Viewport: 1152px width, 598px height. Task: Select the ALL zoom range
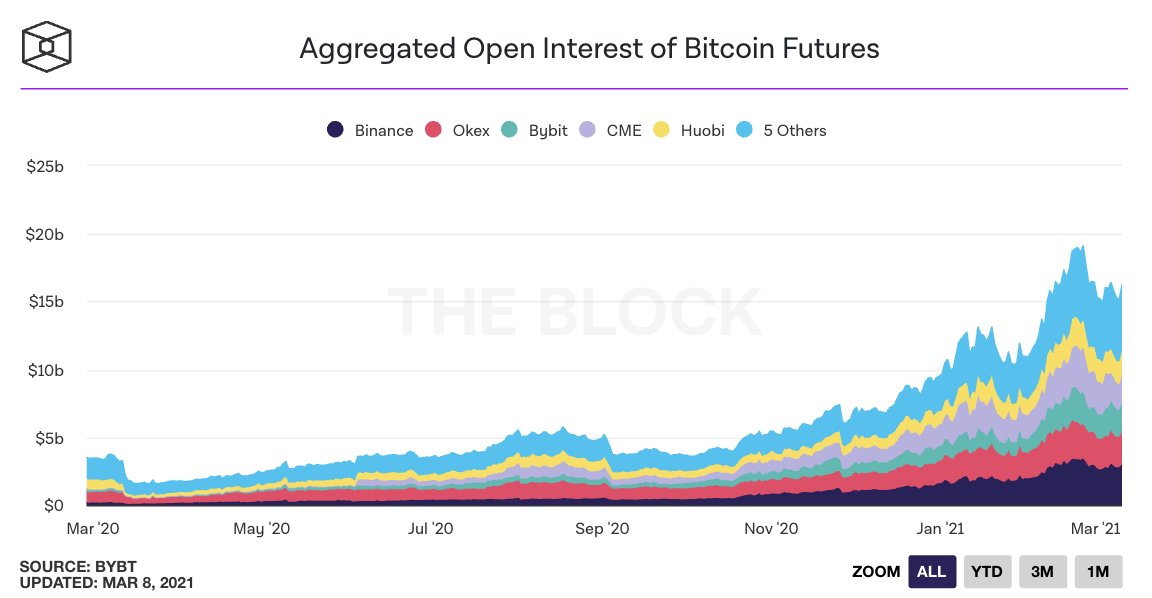pos(932,572)
